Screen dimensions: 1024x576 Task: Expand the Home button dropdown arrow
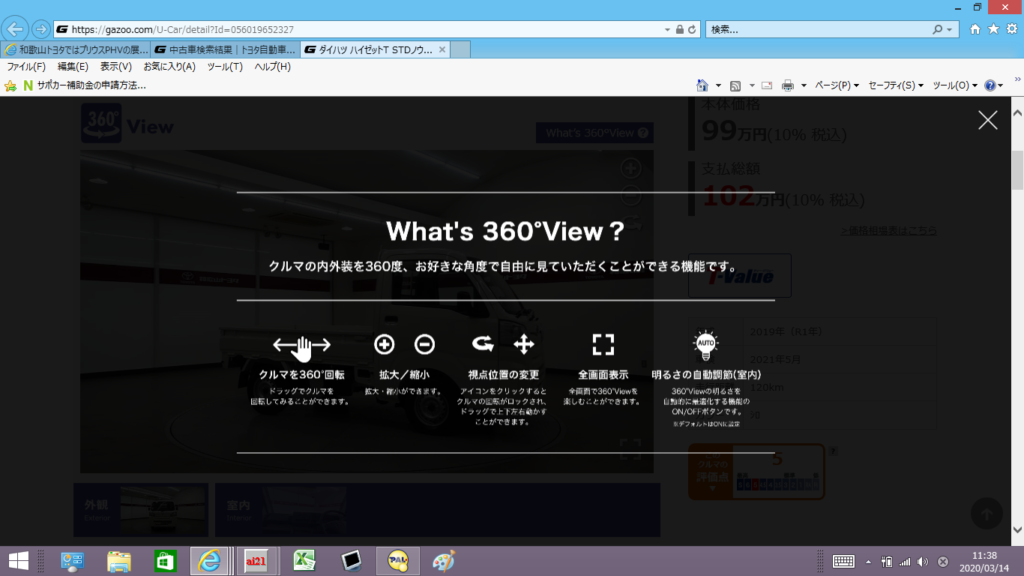(718, 86)
